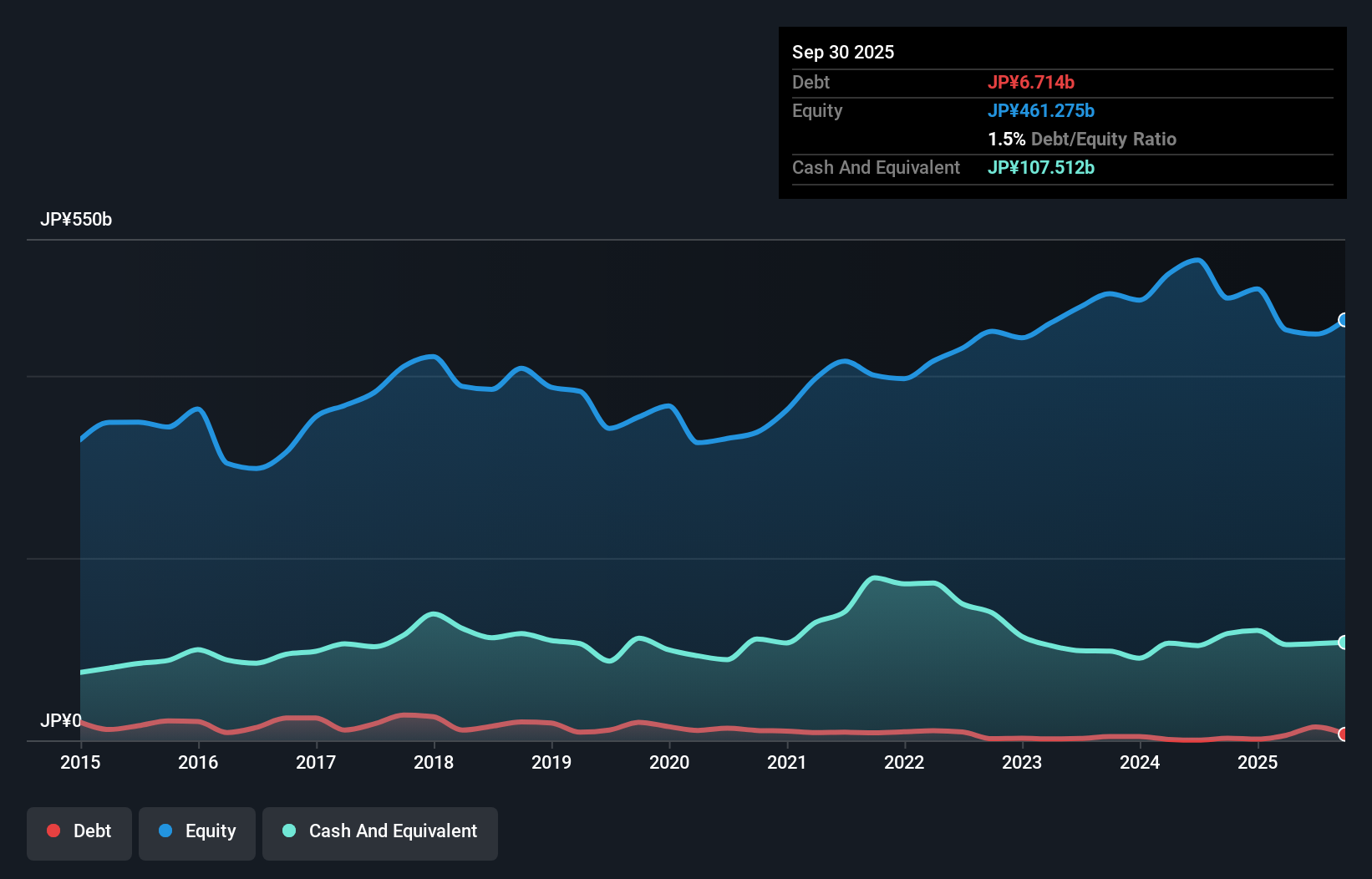Toggle the Debt series via its legend button
The height and width of the screenshot is (879, 1372).
pos(79,831)
